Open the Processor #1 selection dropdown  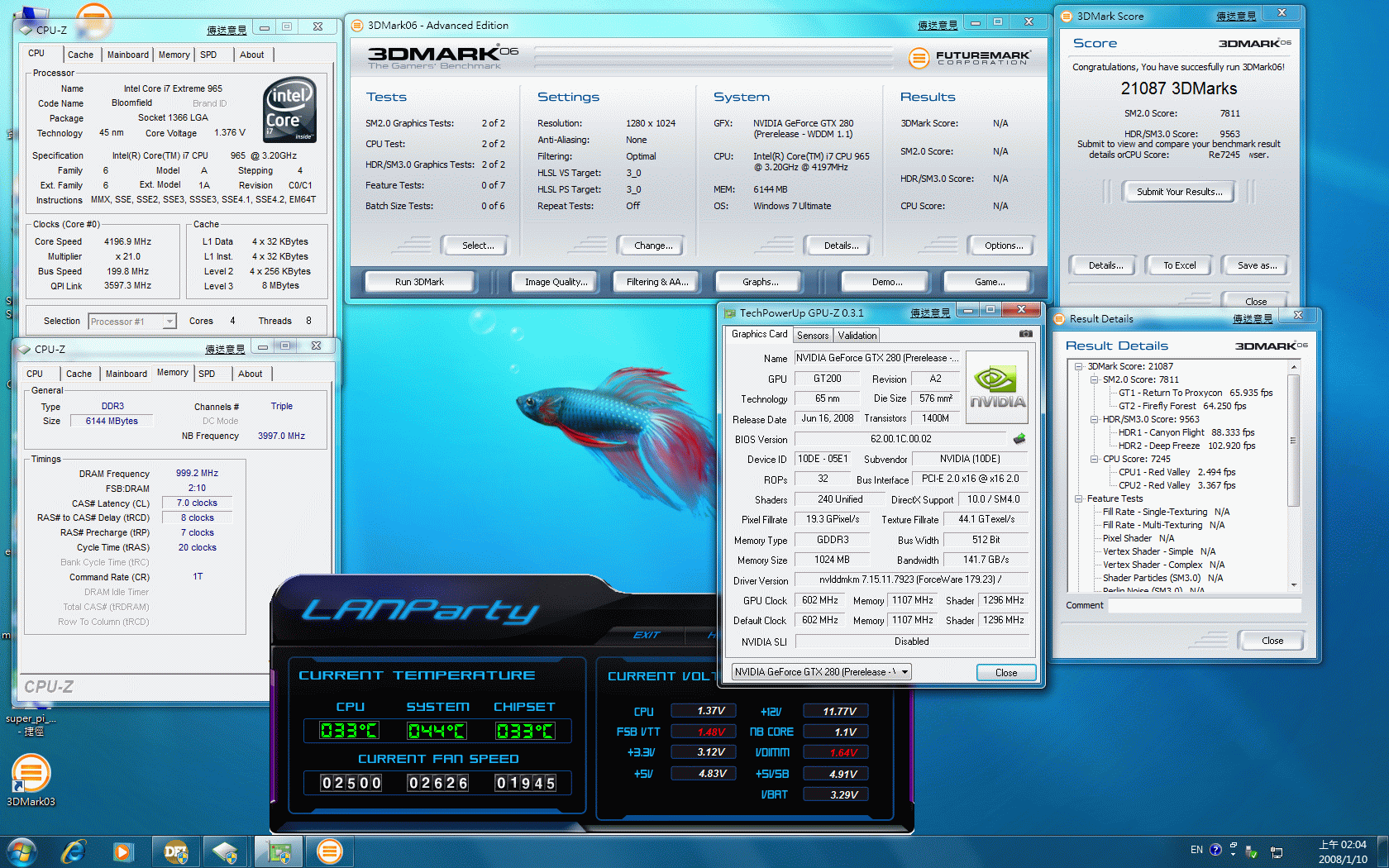point(169,322)
